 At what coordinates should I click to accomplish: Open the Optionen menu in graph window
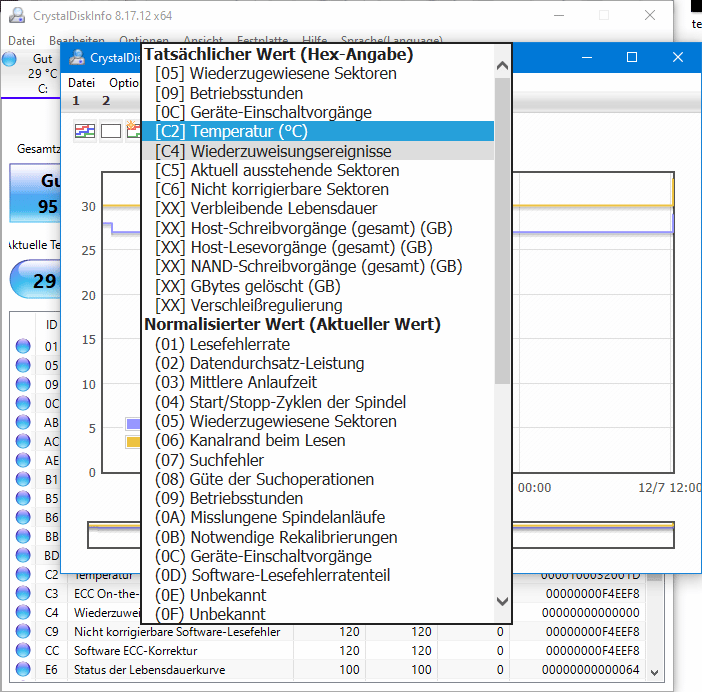[x=124, y=83]
